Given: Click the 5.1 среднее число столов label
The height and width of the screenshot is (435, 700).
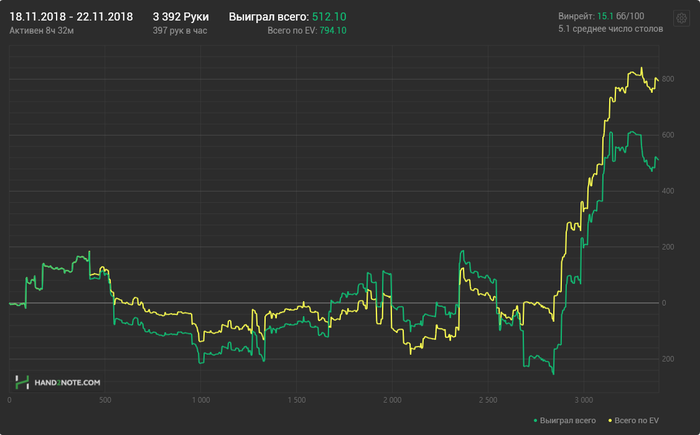Looking at the screenshot, I should coord(610,29).
